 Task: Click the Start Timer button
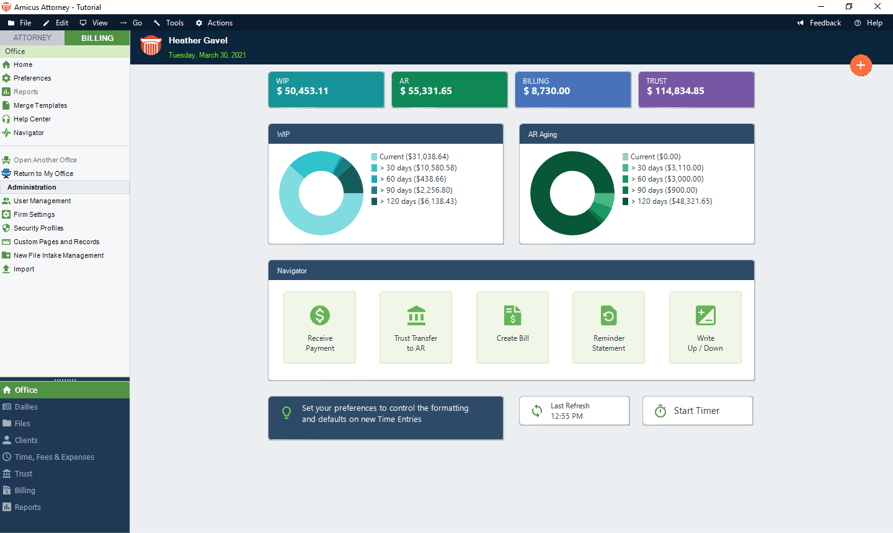coord(698,411)
